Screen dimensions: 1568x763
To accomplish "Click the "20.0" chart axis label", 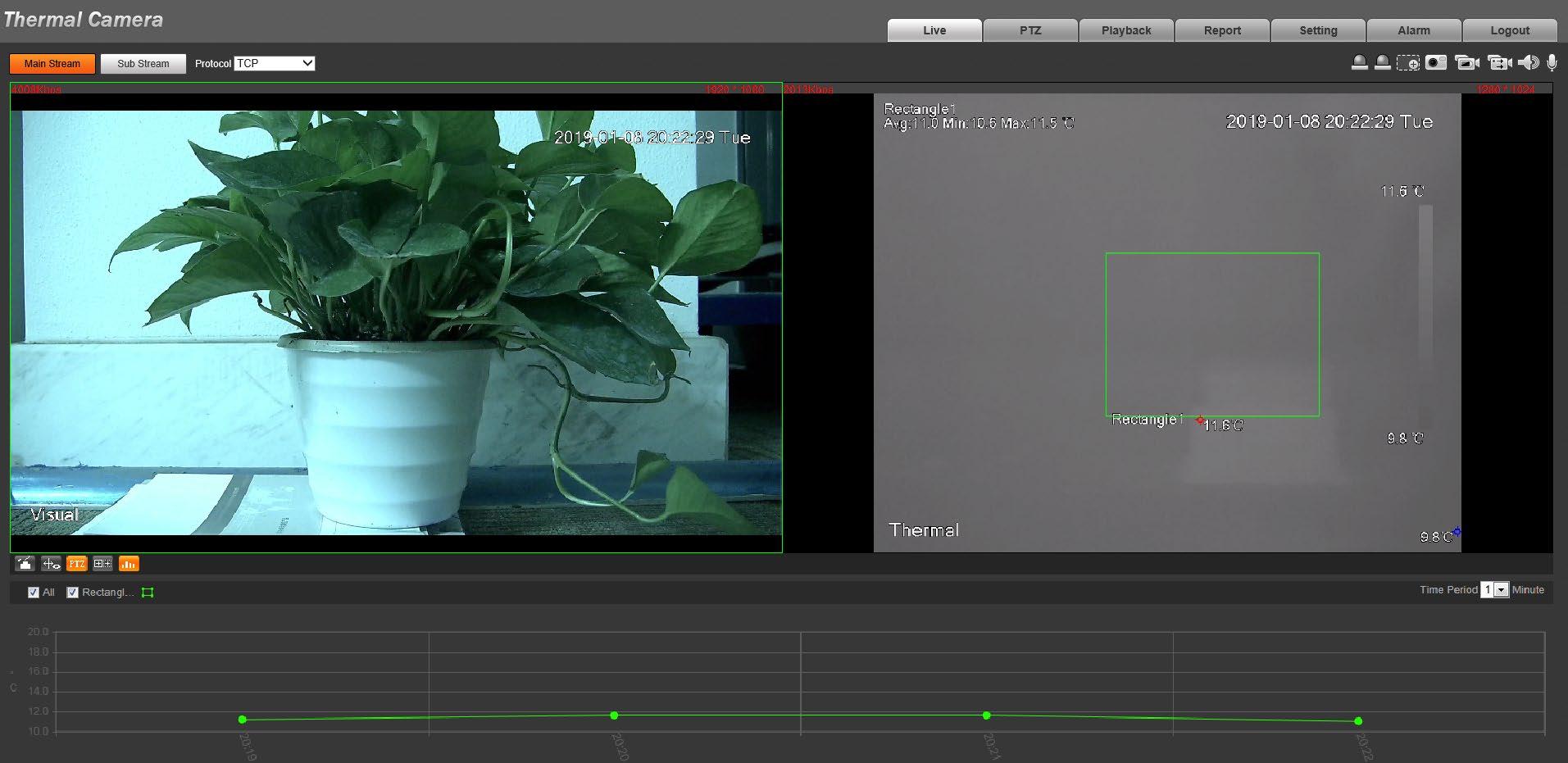I will (x=39, y=632).
